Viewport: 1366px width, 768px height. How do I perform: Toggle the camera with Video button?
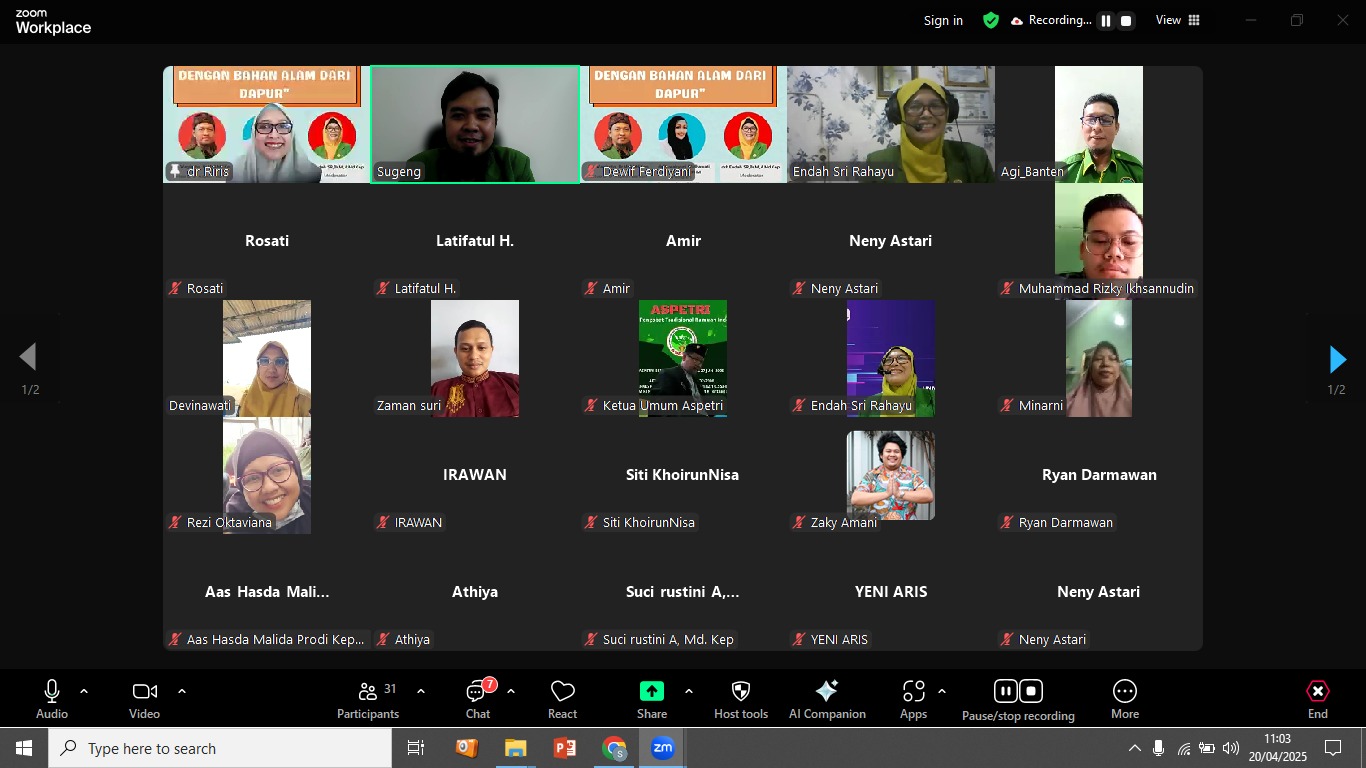pos(144,698)
